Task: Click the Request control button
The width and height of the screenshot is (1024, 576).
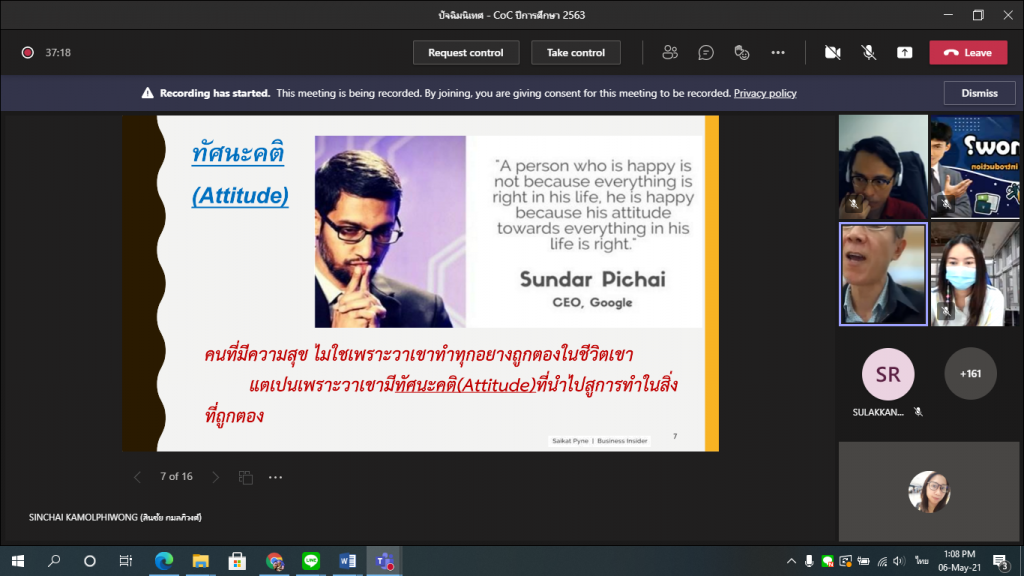Action: (x=466, y=52)
